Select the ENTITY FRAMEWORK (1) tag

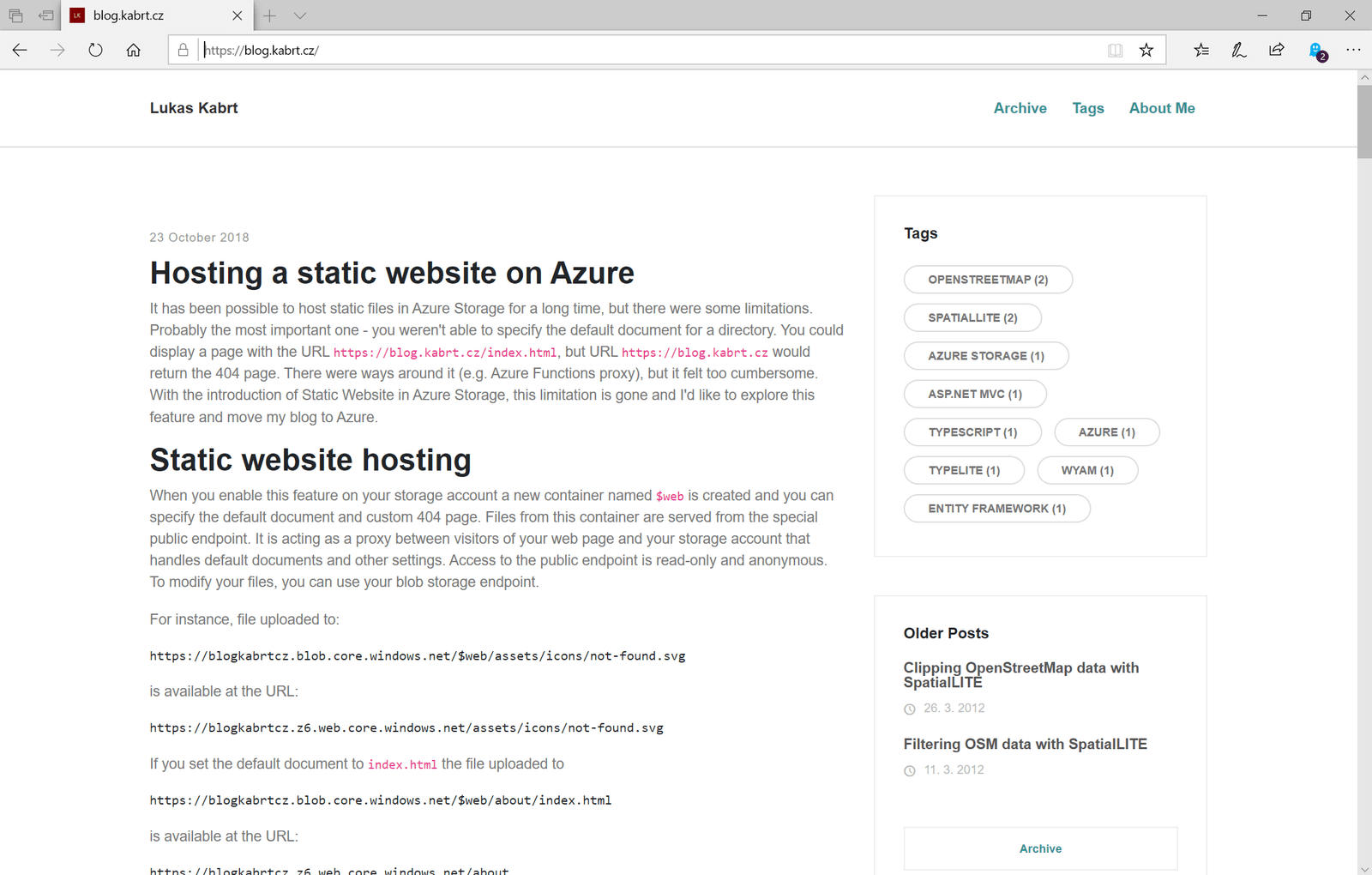(x=996, y=509)
